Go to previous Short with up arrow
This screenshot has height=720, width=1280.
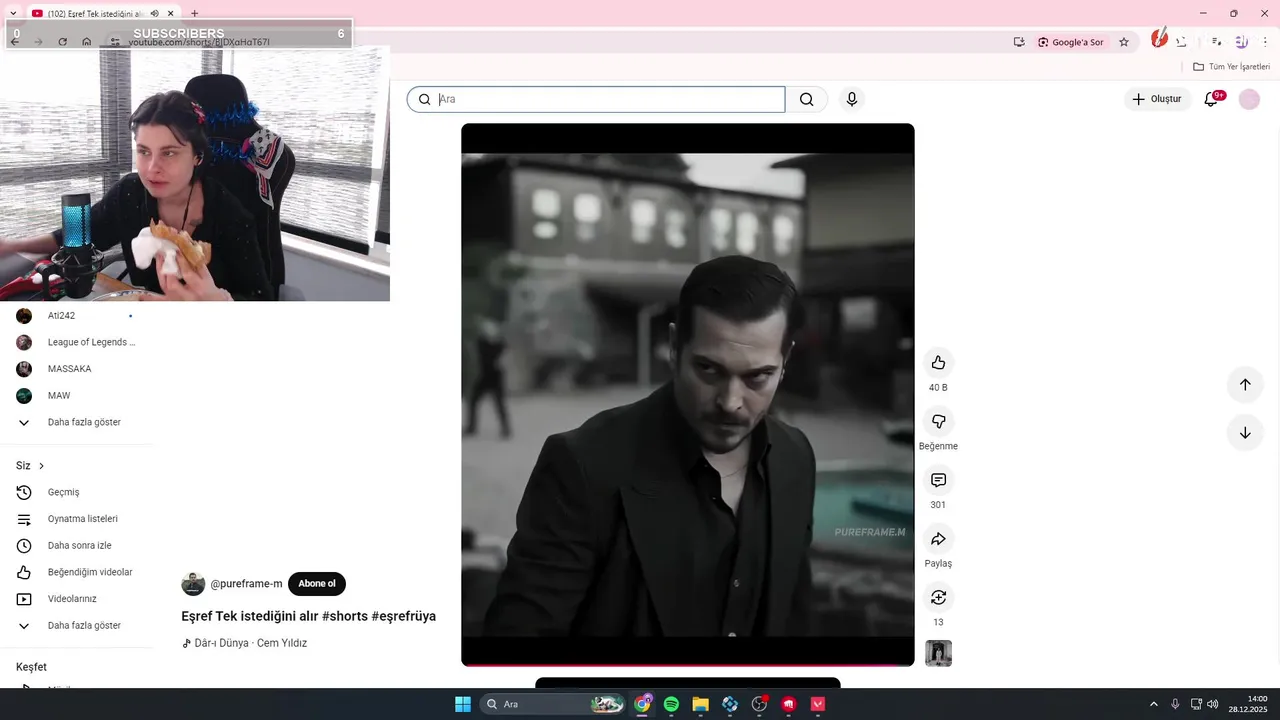pyautogui.click(x=1245, y=385)
